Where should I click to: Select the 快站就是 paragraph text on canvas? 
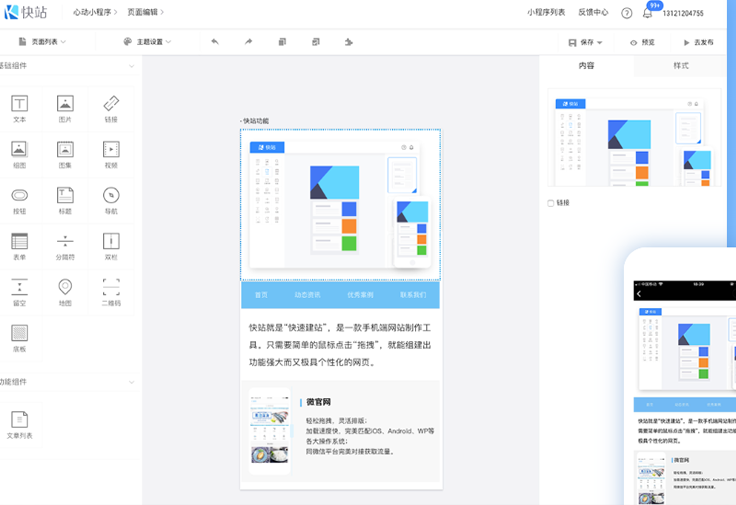pyautogui.click(x=340, y=345)
